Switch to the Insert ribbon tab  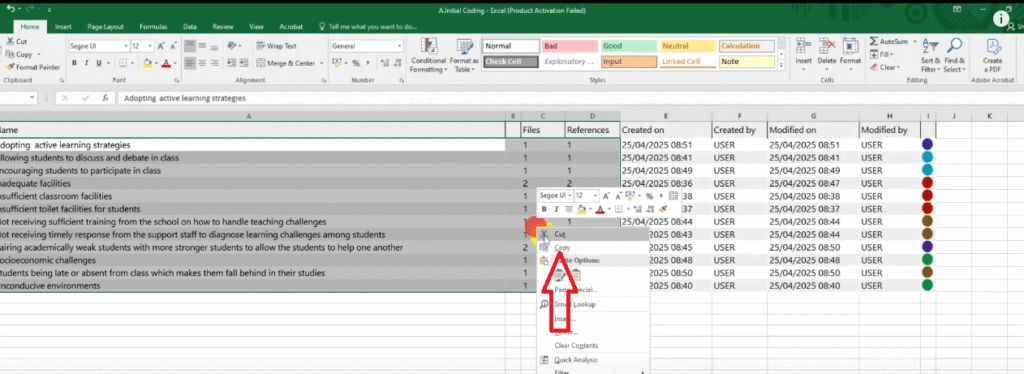tap(63, 27)
